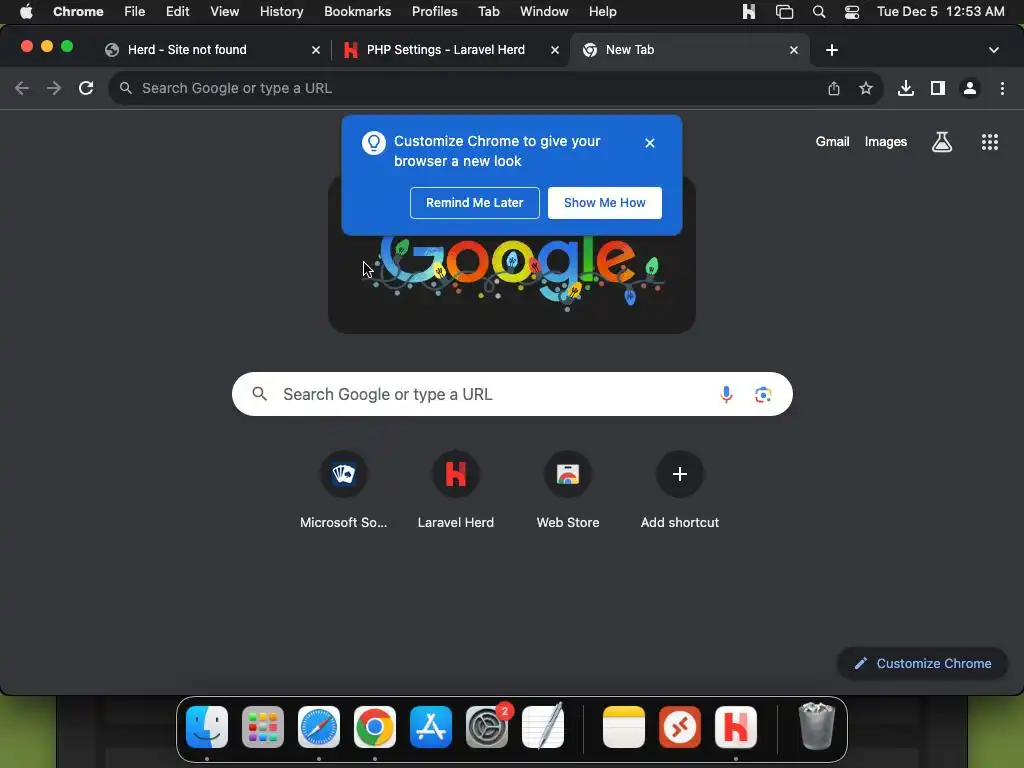Open Trash from the Dock
The image size is (1024, 768).
816,727
